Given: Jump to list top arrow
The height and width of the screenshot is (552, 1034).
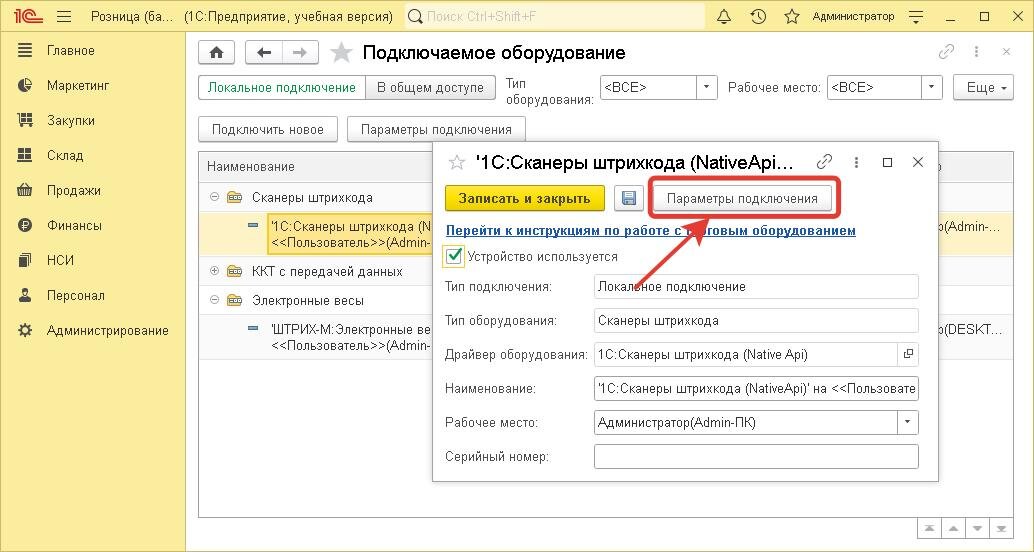Looking at the screenshot, I should (929, 528).
